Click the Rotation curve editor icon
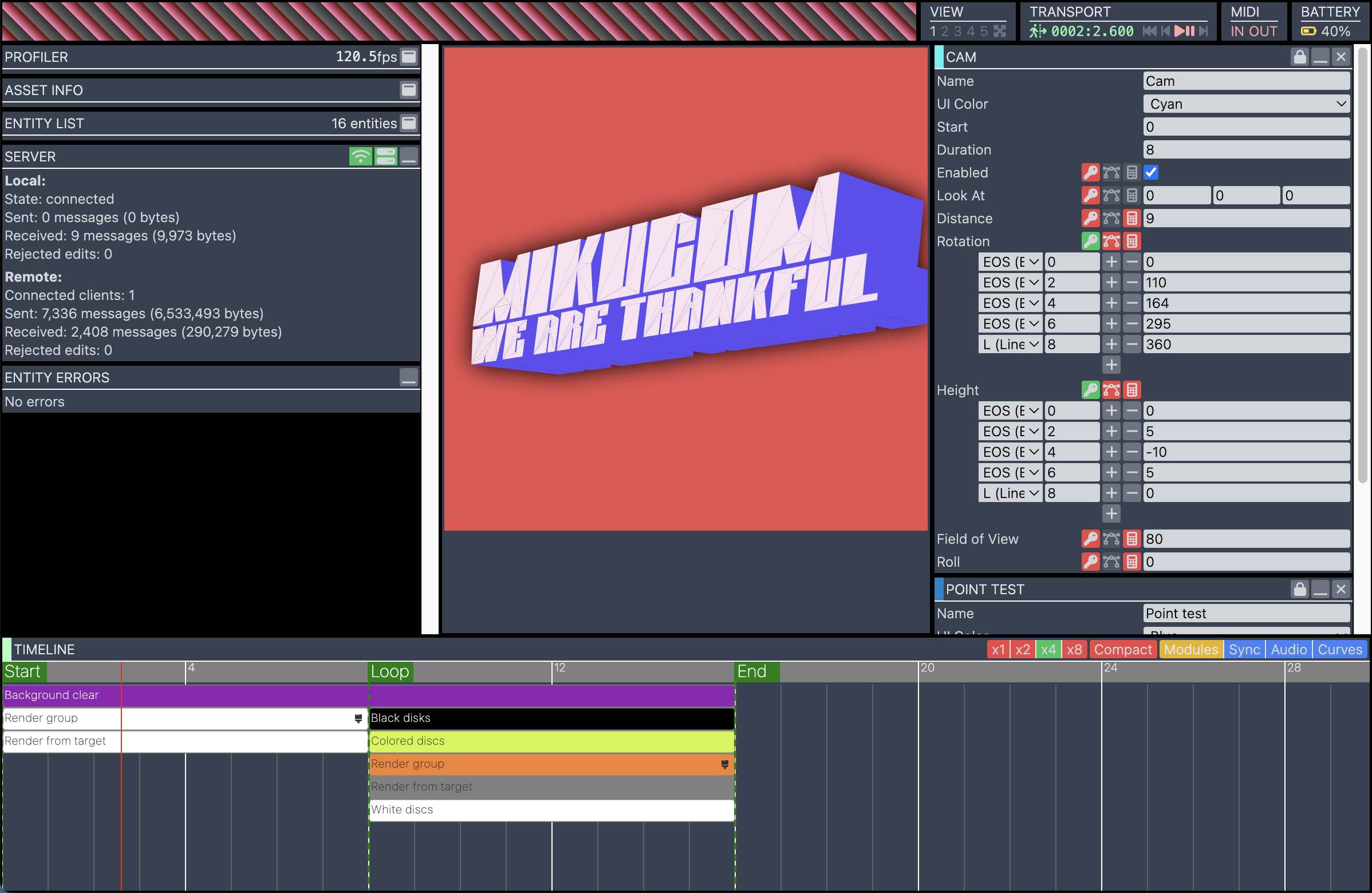The width and height of the screenshot is (1372, 893). tap(1111, 242)
